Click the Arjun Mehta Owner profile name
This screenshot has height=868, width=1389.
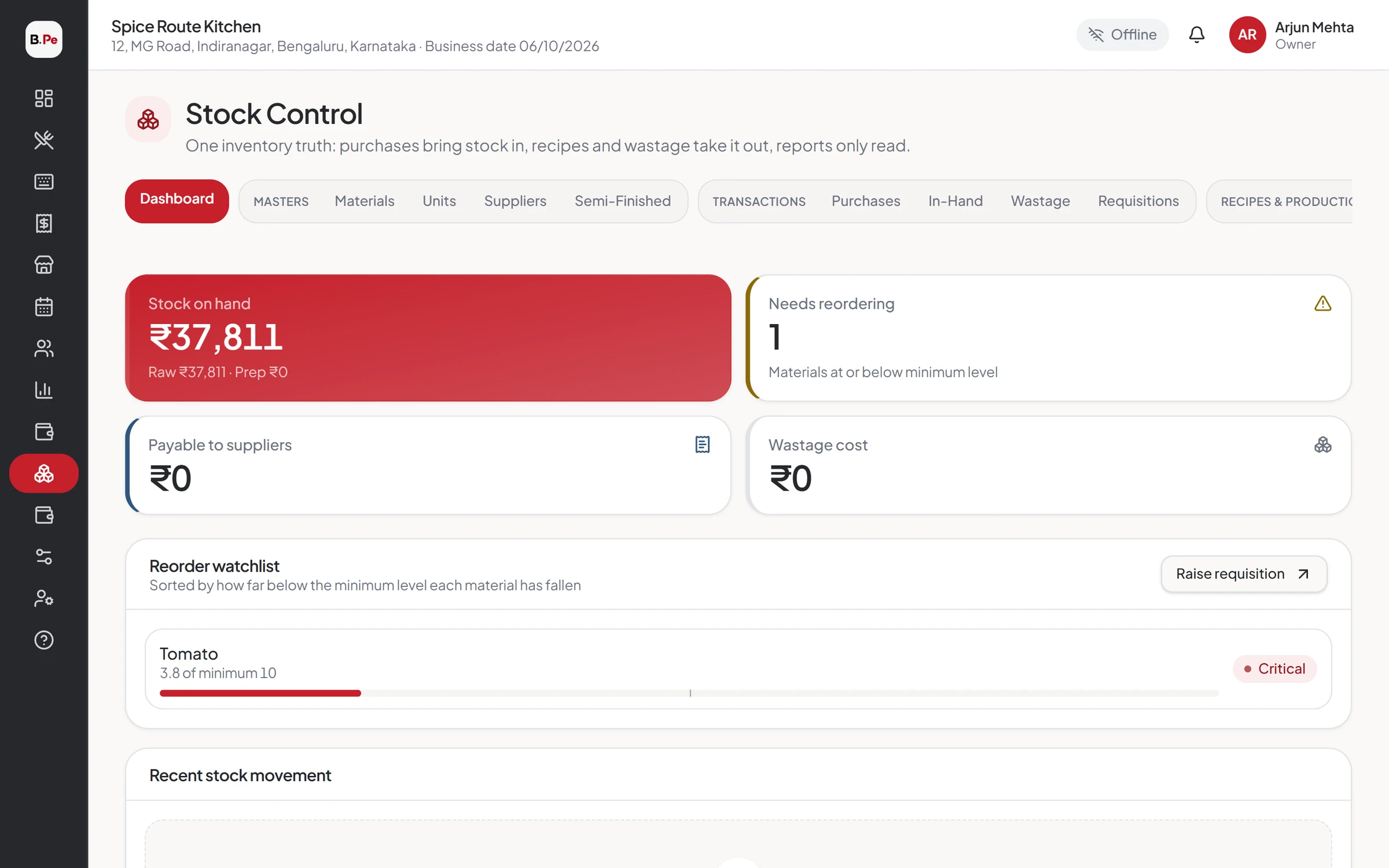[1314, 35]
